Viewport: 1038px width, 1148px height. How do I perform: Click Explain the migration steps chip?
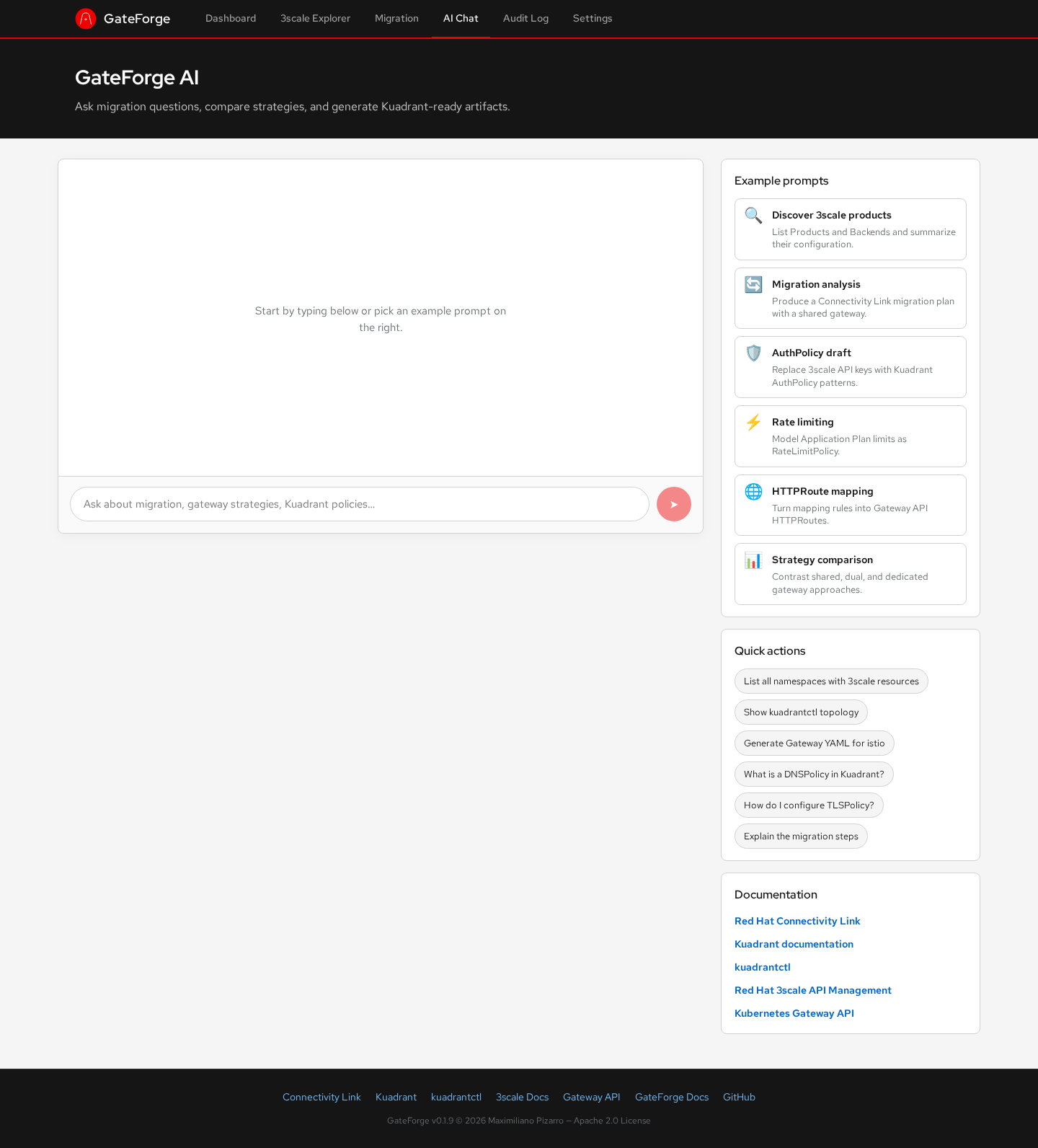coord(801,836)
